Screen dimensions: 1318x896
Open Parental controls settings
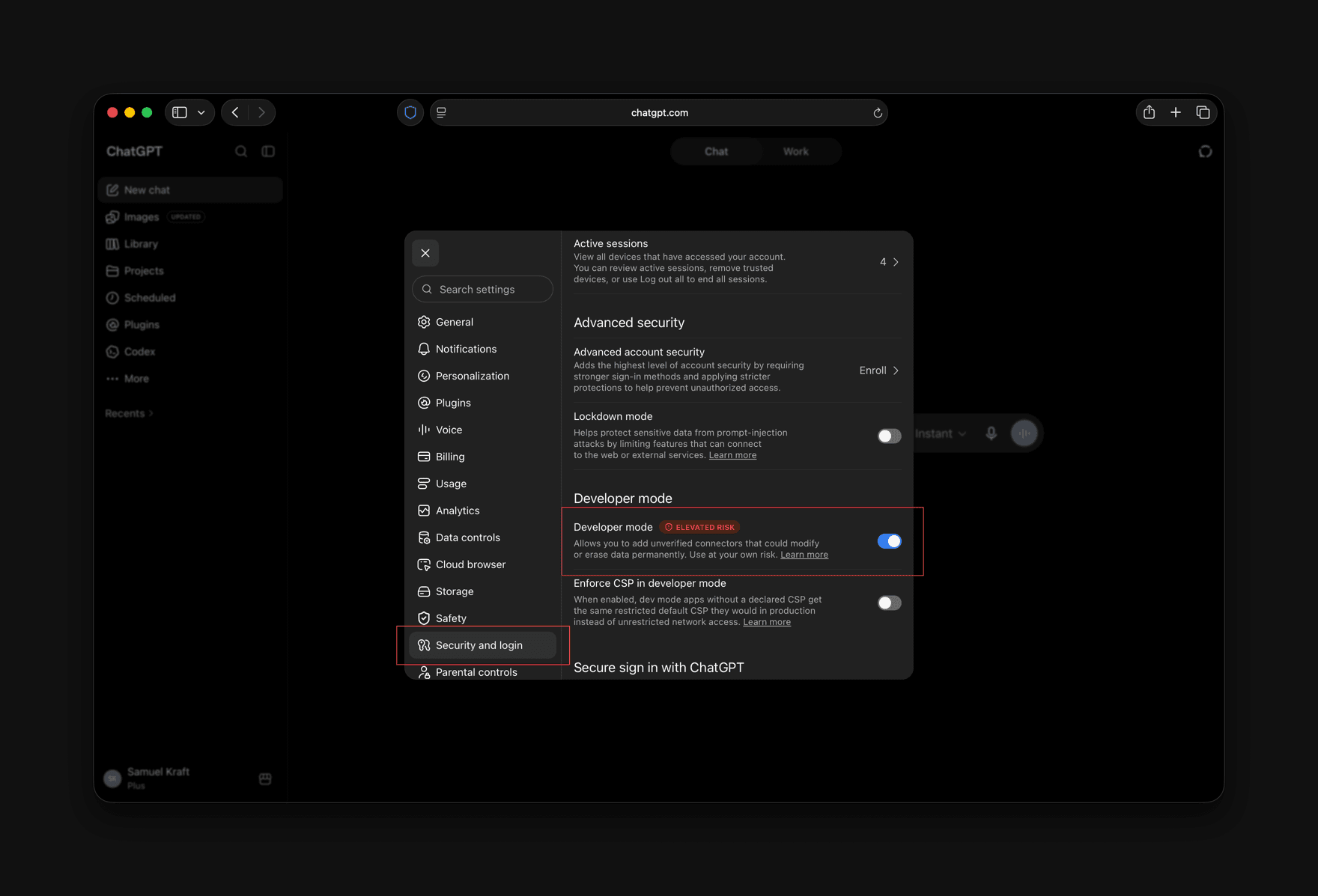tap(482, 671)
